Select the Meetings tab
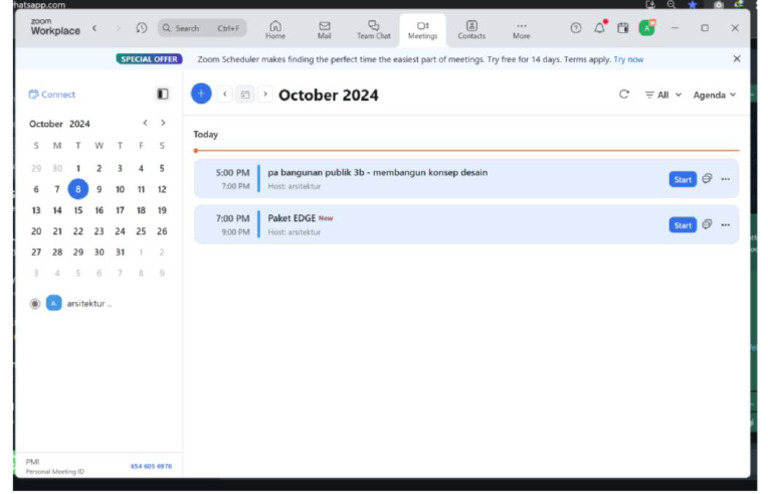 (422, 29)
